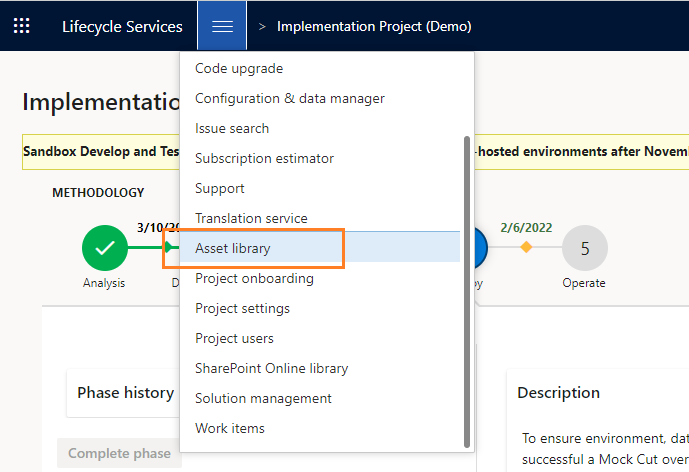The height and width of the screenshot is (472, 689).
Task: Click the Operate phase label
Action: point(584,283)
